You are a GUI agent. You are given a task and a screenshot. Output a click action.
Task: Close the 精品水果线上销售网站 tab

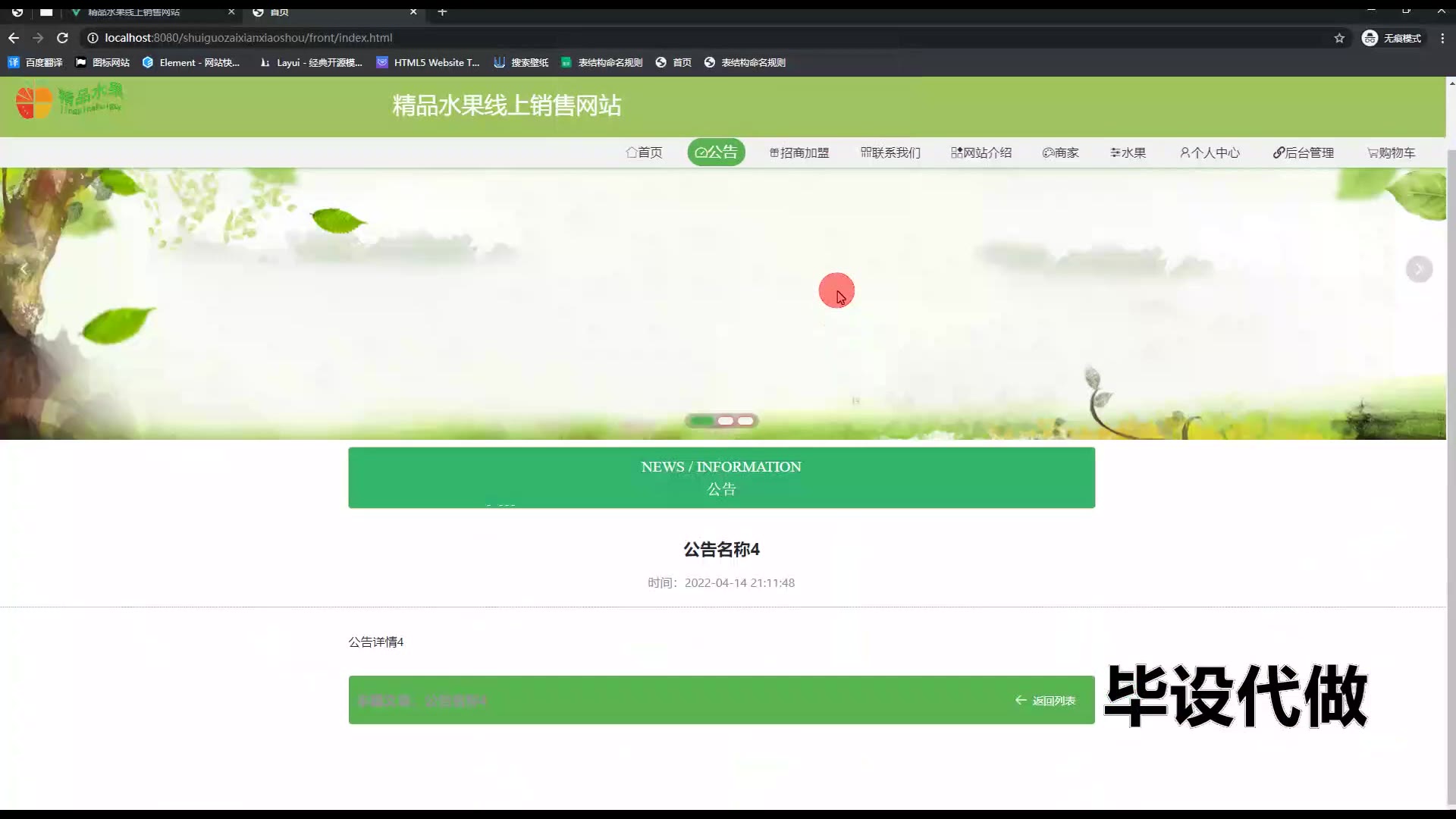231,11
